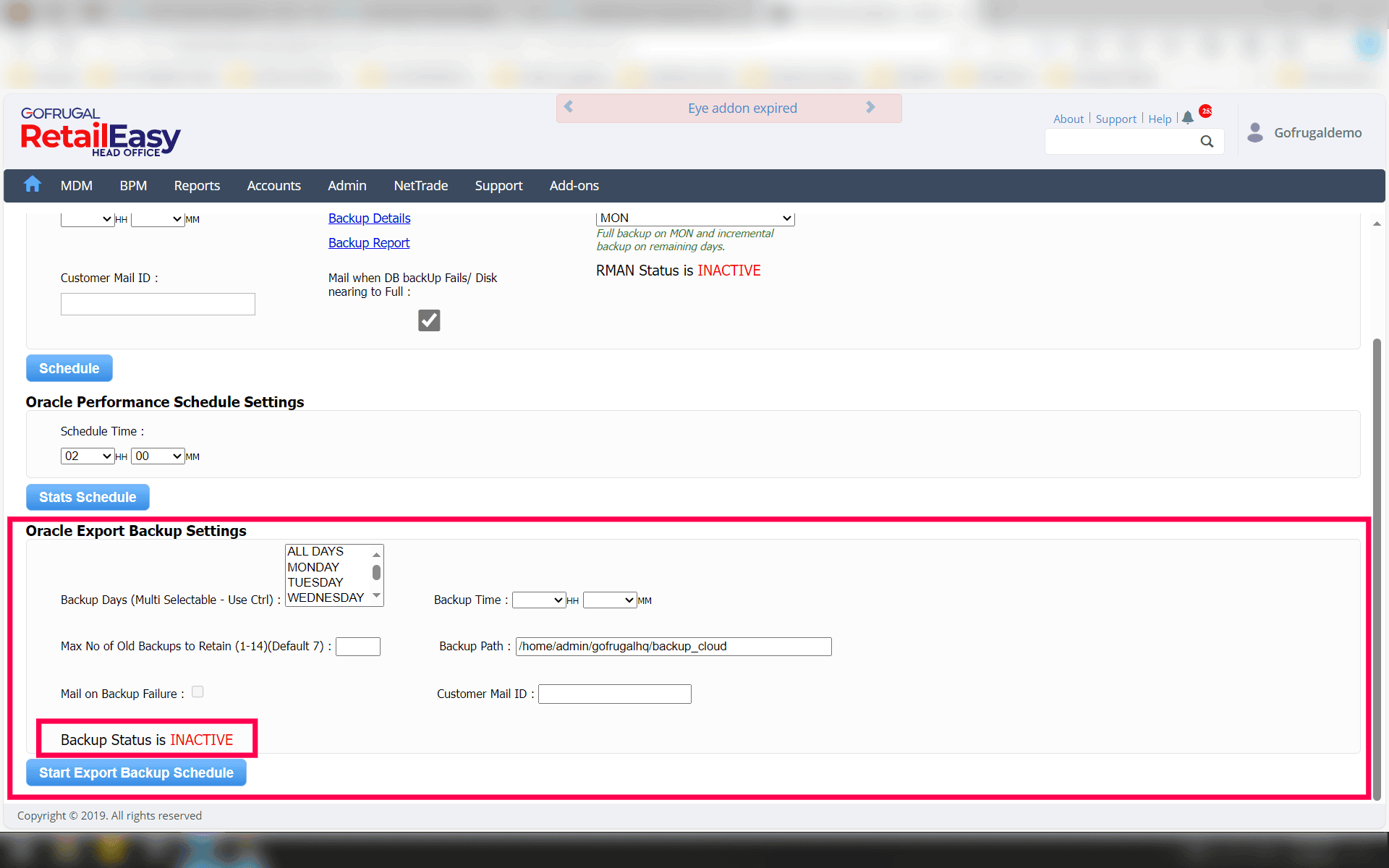Image resolution: width=1389 pixels, height=868 pixels.
Task: Open the notifications bell icon
Action: (1188, 118)
